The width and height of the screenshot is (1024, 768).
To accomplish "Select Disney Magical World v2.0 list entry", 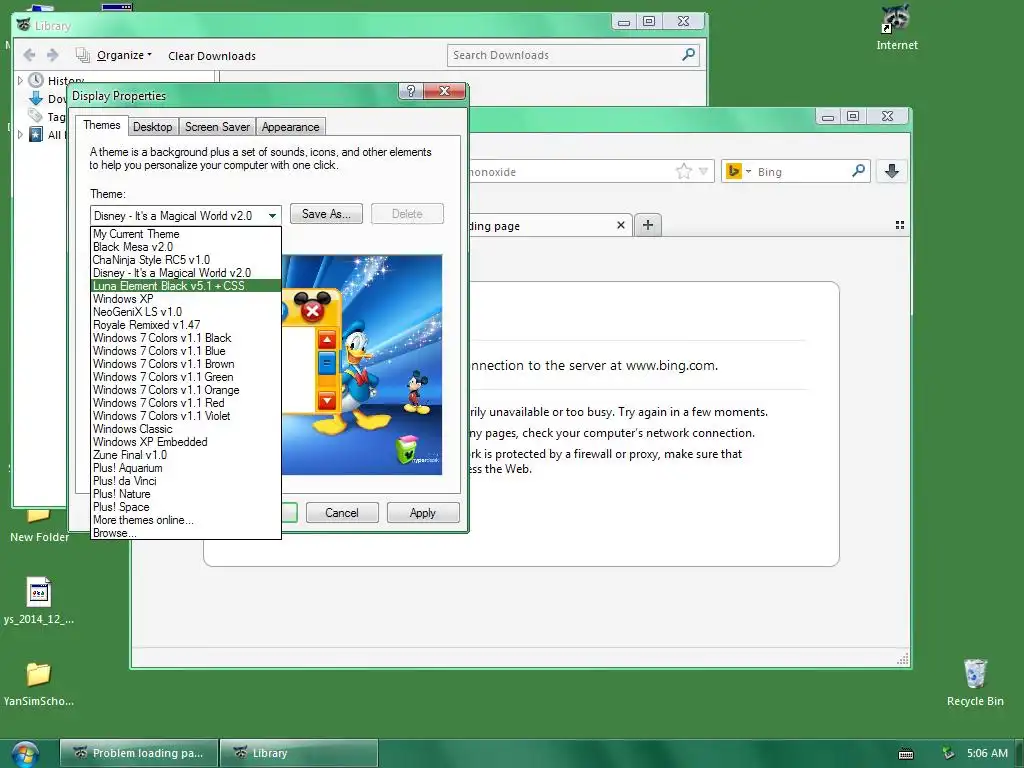I will point(185,273).
